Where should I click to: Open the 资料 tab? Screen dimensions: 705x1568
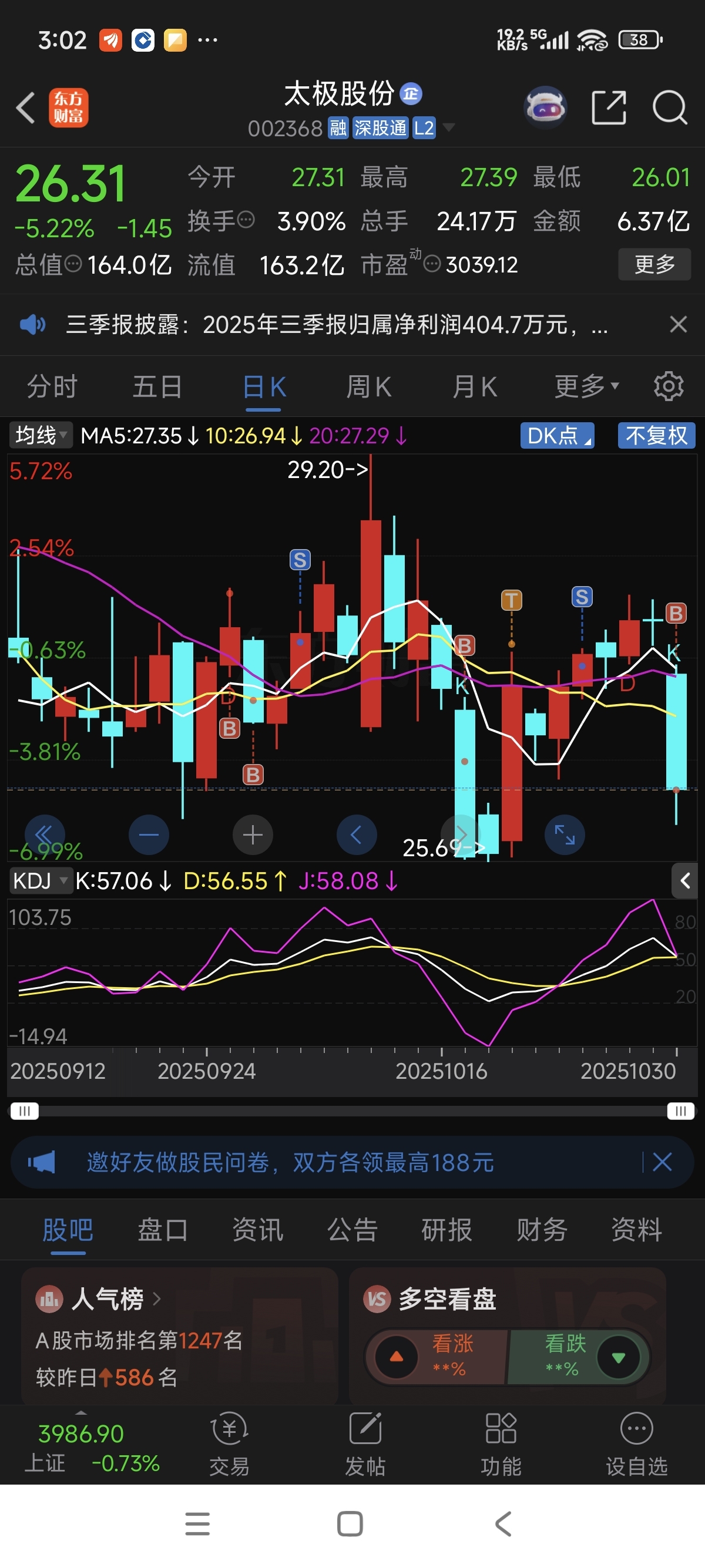click(x=637, y=1230)
